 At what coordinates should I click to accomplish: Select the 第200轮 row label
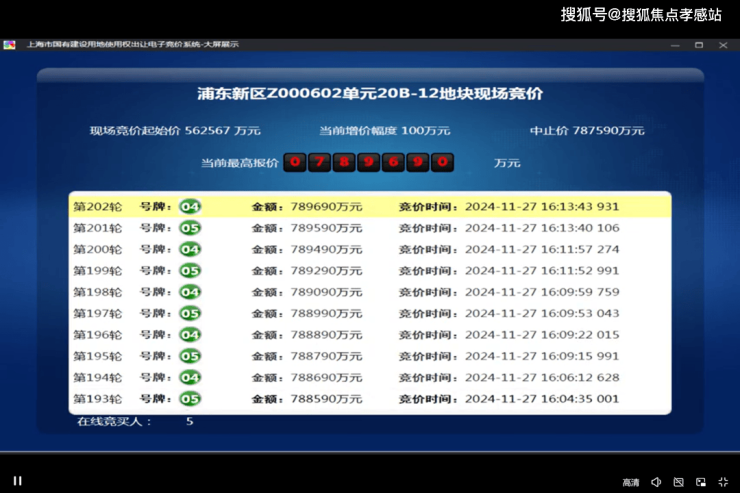pos(97,250)
